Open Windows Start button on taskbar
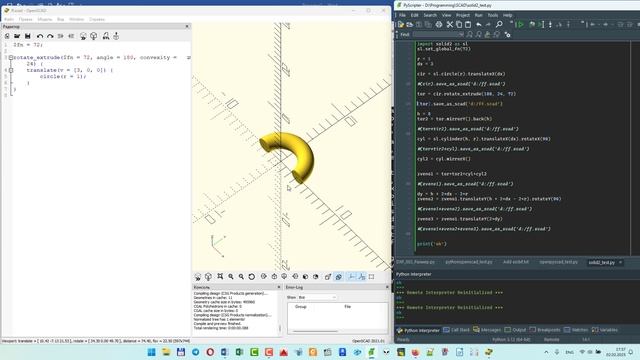This screenshot has height=360, width=640. 151,352
